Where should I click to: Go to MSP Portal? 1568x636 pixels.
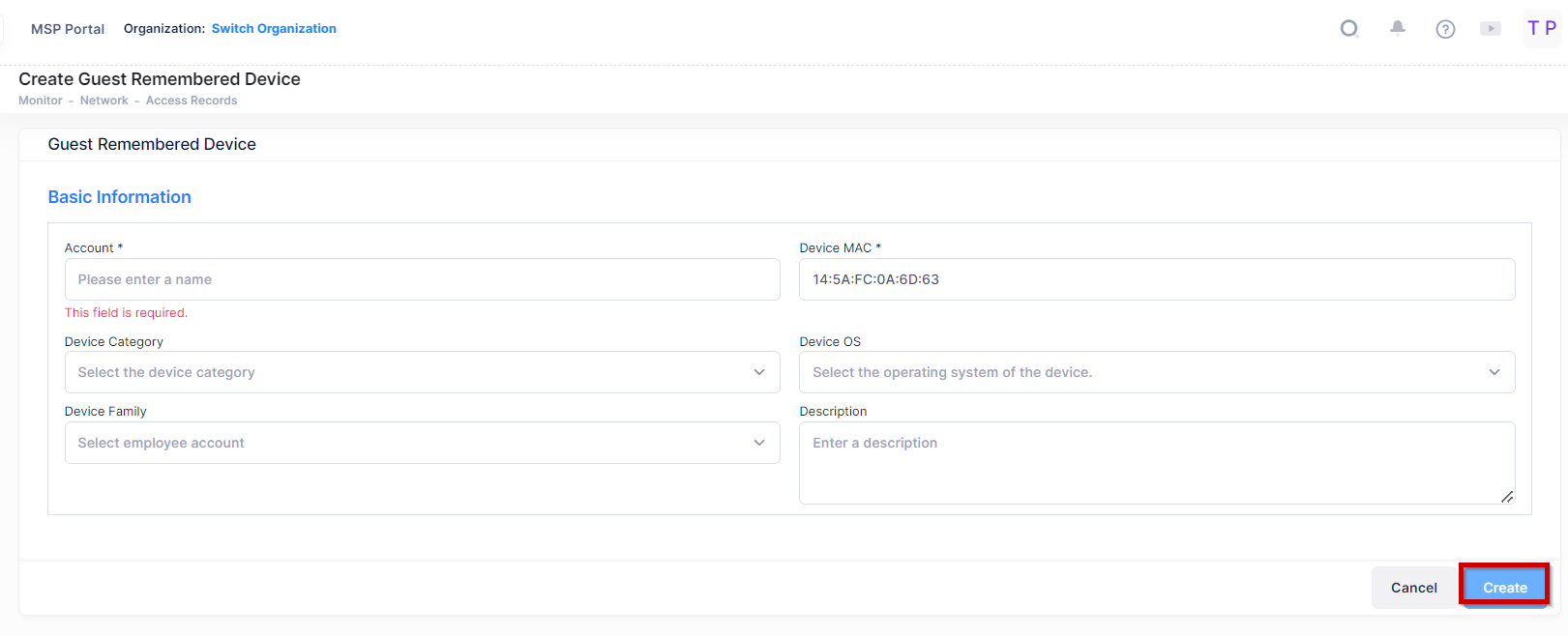(x=68, y=29)
